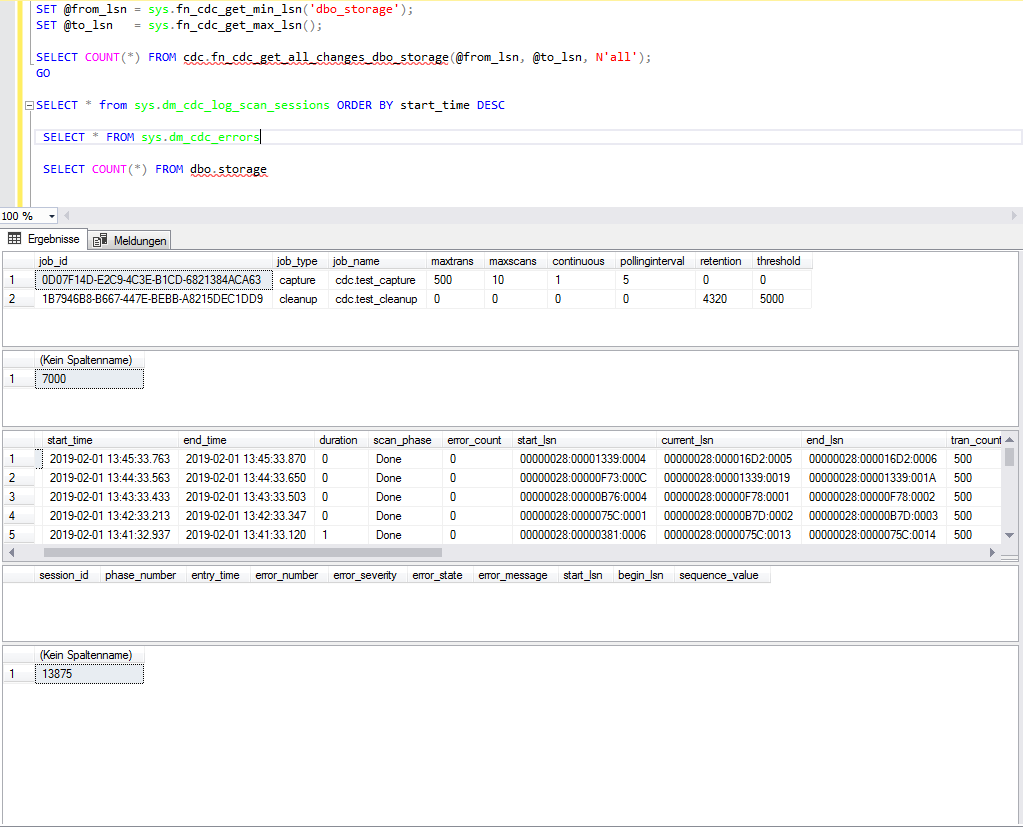Click the job_type column header
The image size is (1023, 827).
300,261
